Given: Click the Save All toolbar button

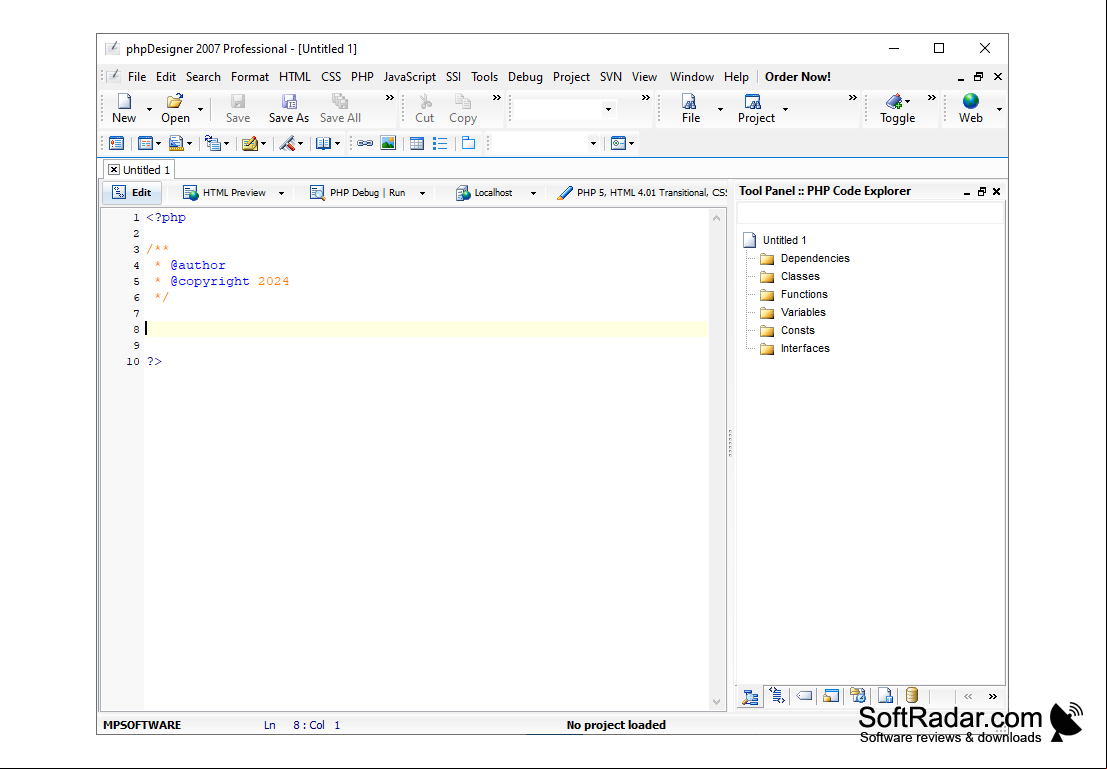Looking at the screenshot, I should pyautogui.click(x=340, y=109).
